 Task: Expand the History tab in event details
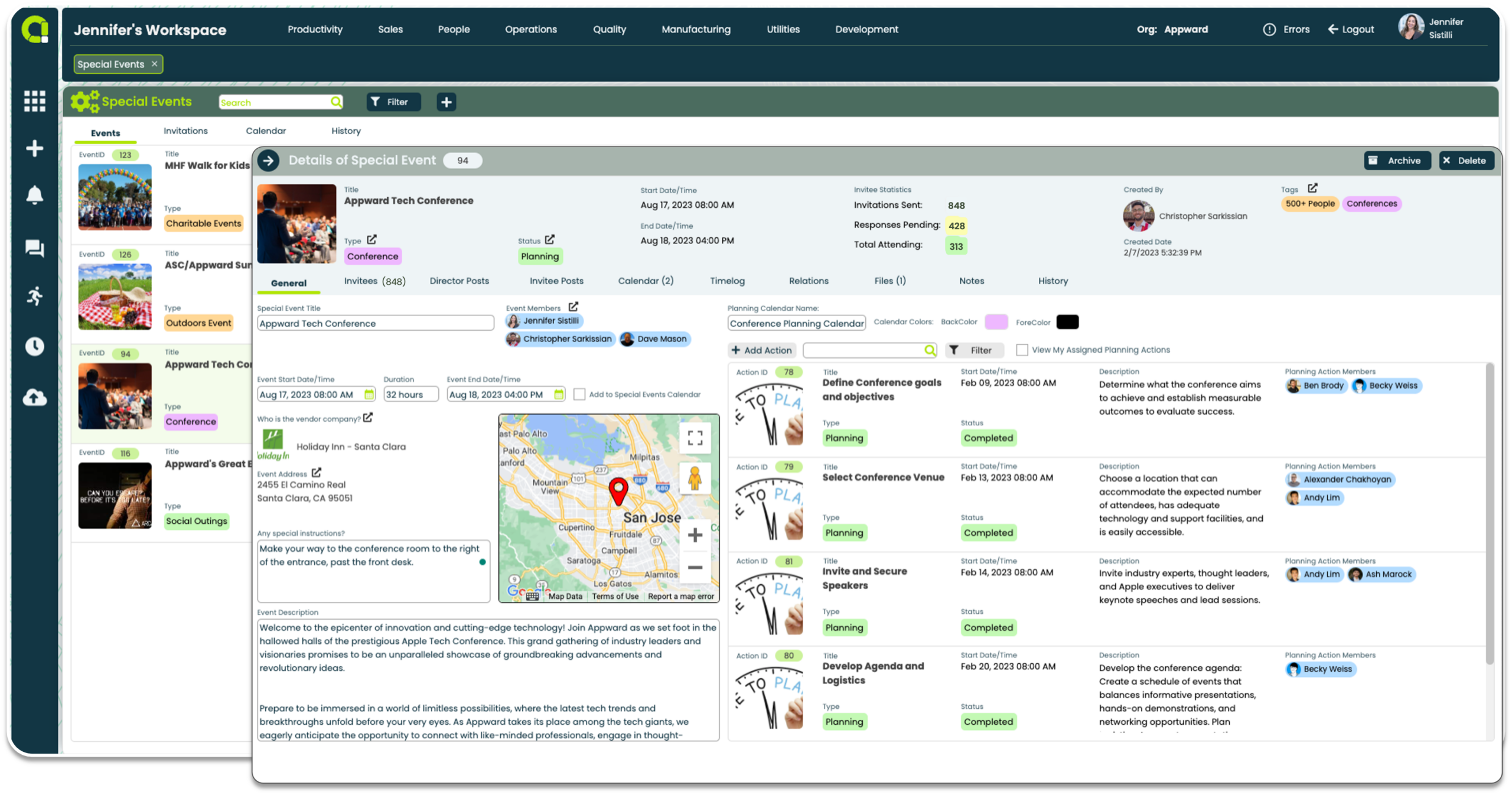click(1053, 281)
